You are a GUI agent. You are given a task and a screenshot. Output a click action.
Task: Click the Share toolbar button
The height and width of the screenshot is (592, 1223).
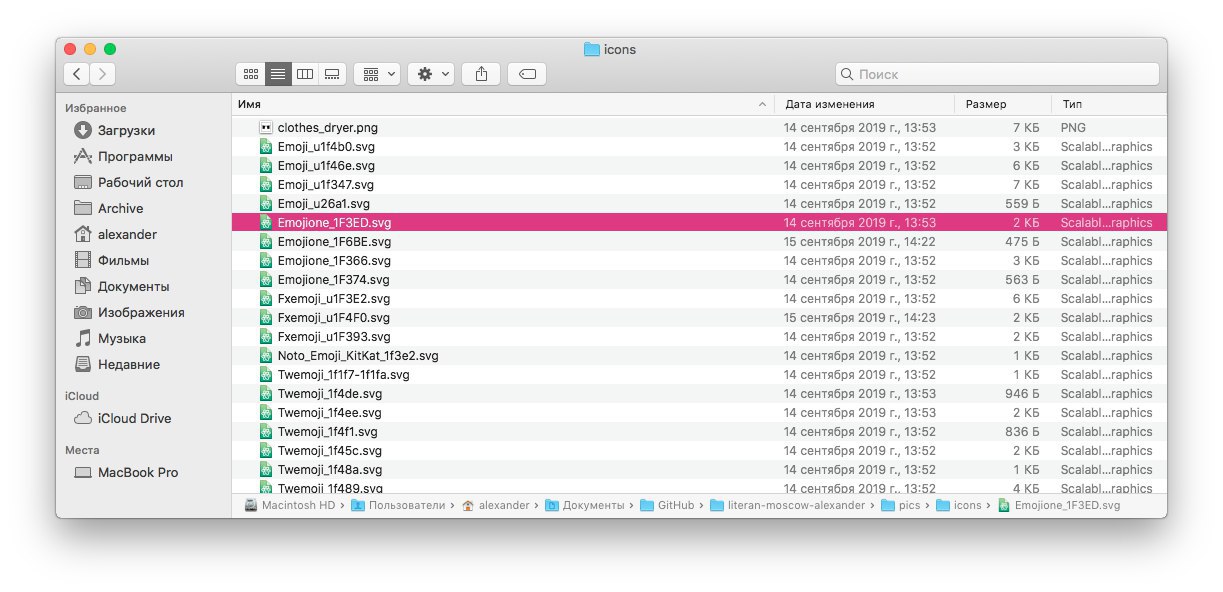coord(481,74)
